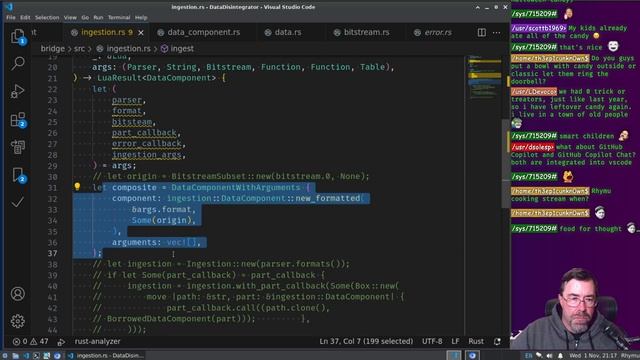The height and width of the screenshot is (360, 640).
Task: Change language mode from Rust
Action: coord(476,342)
